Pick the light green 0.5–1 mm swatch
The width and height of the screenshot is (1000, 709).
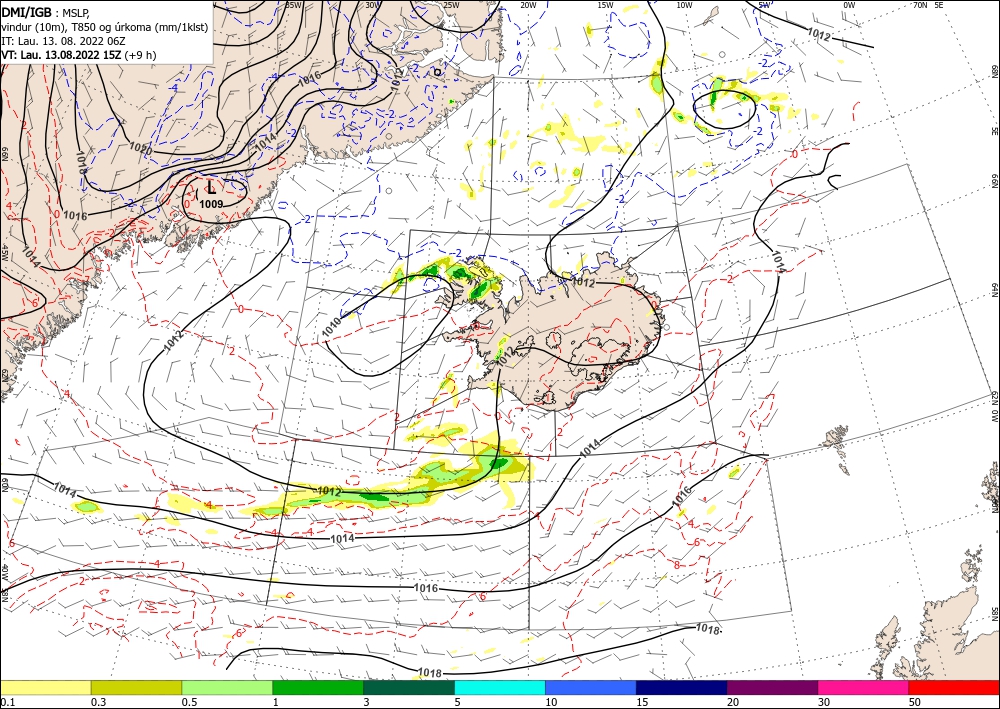tap(227, 687)
